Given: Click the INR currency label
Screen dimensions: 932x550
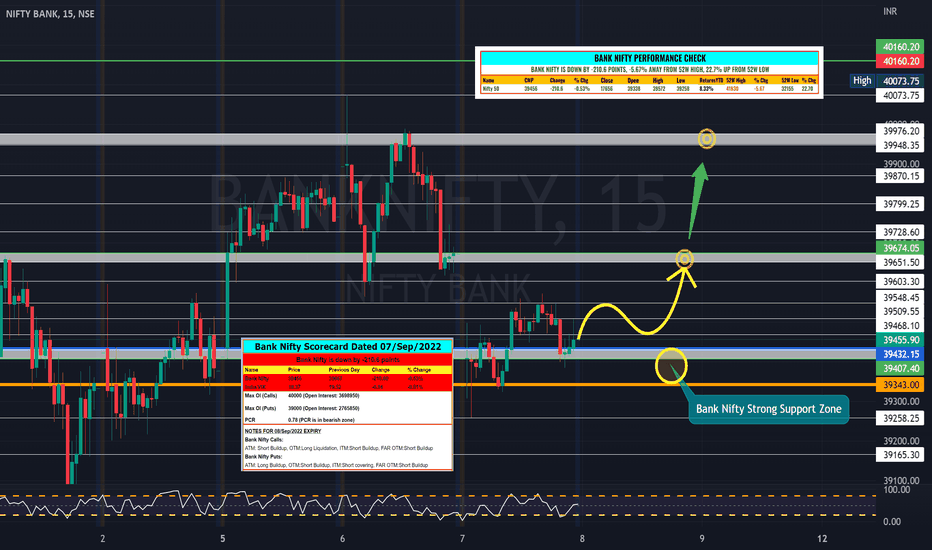Looking at the screenshot, I should coord(890,11).
